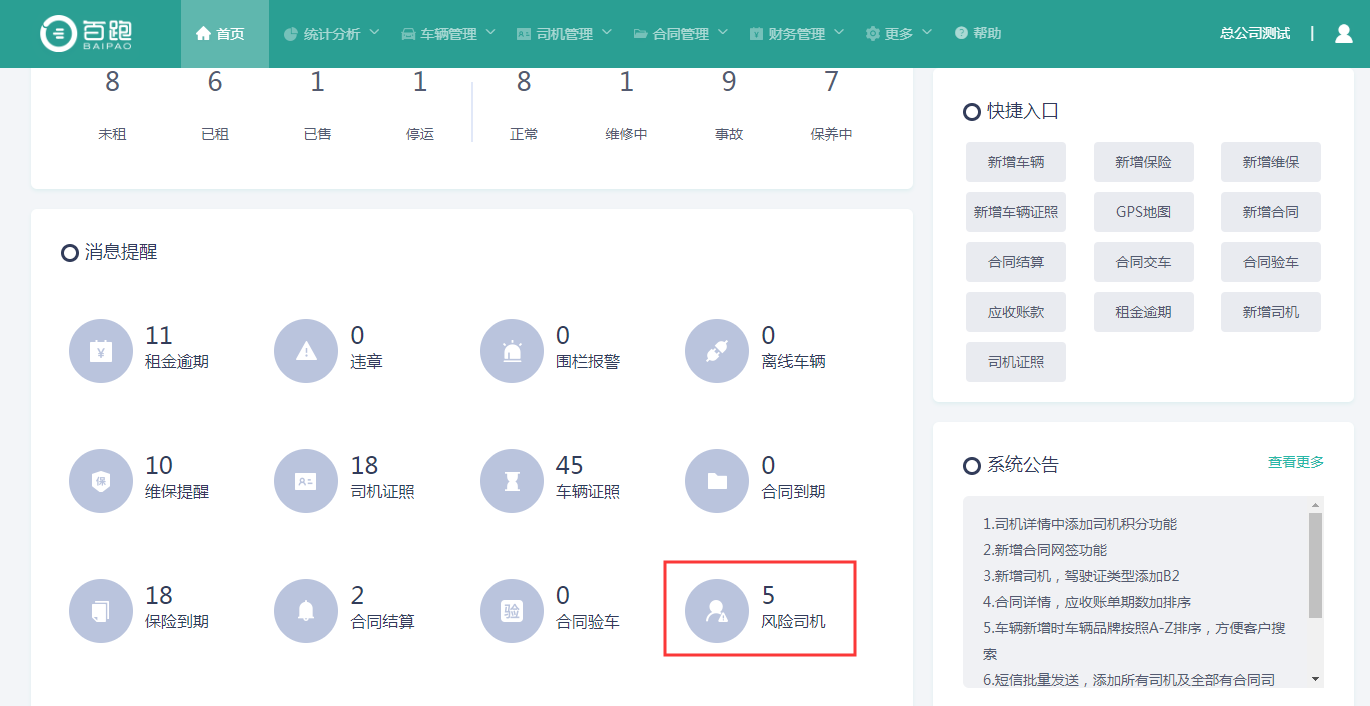Viewport: 1370px width, 706px height.
Task: Click the 车辆证照 hourglass icon
Action: (512, 481)
